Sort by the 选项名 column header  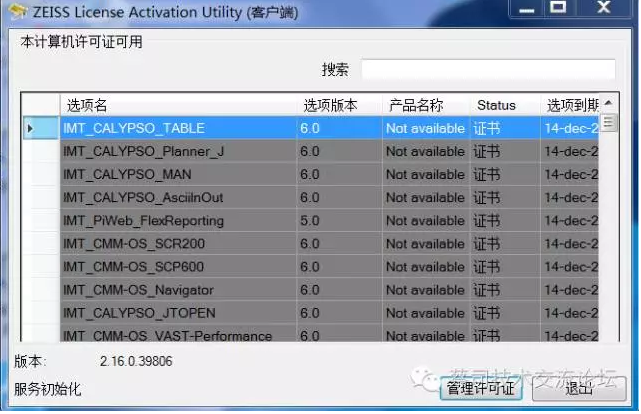click(178, 105)
